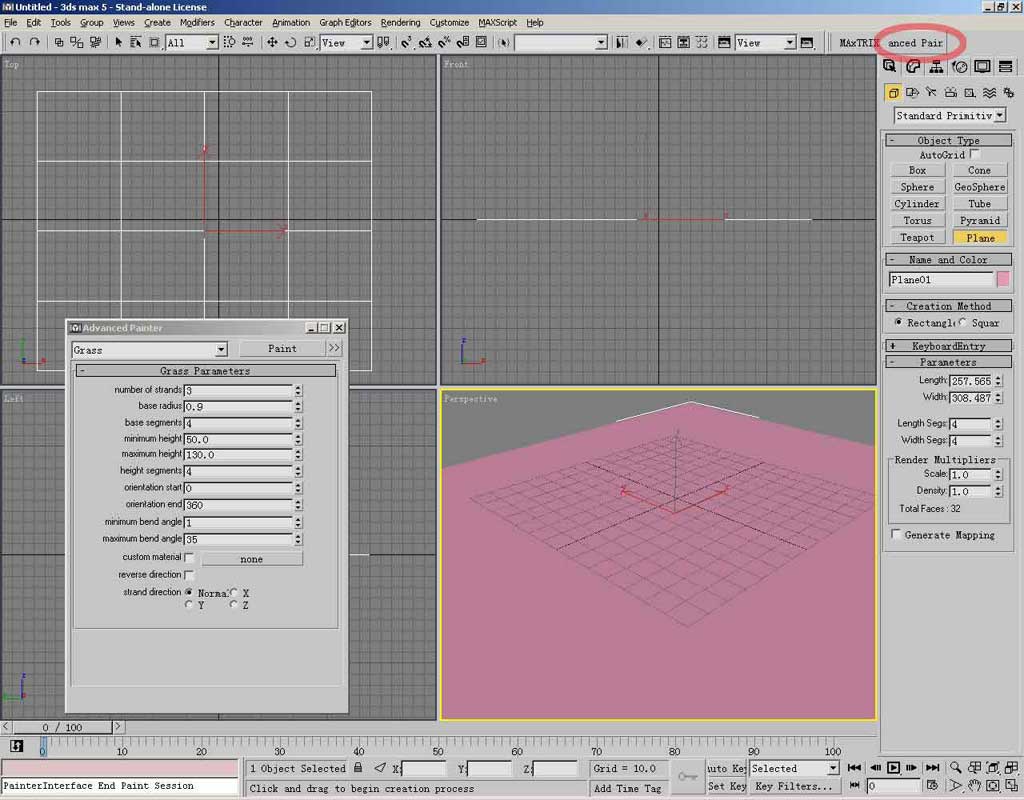1024x800 pixels.
Task: Open the Rendering menu
Action: 400,22
